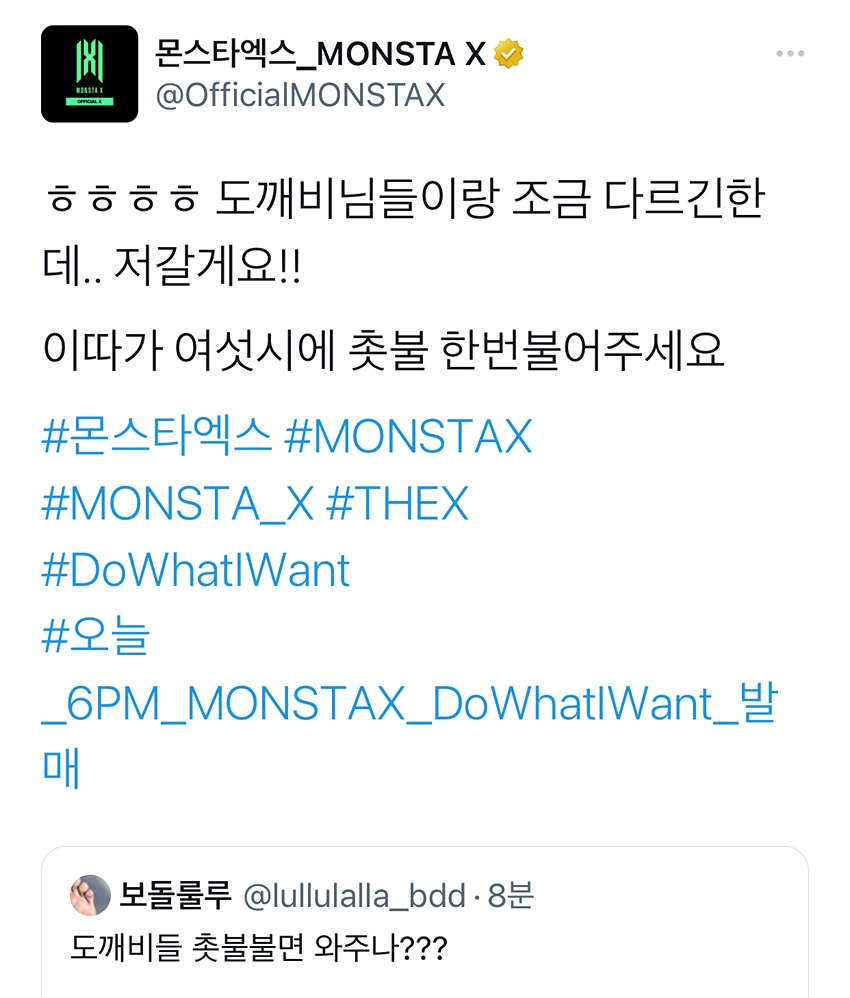
Task: Click the tweet's first line ㅎㅎㅎㅎ 도깨비님들이랑
Action: (x=272, y=198)
